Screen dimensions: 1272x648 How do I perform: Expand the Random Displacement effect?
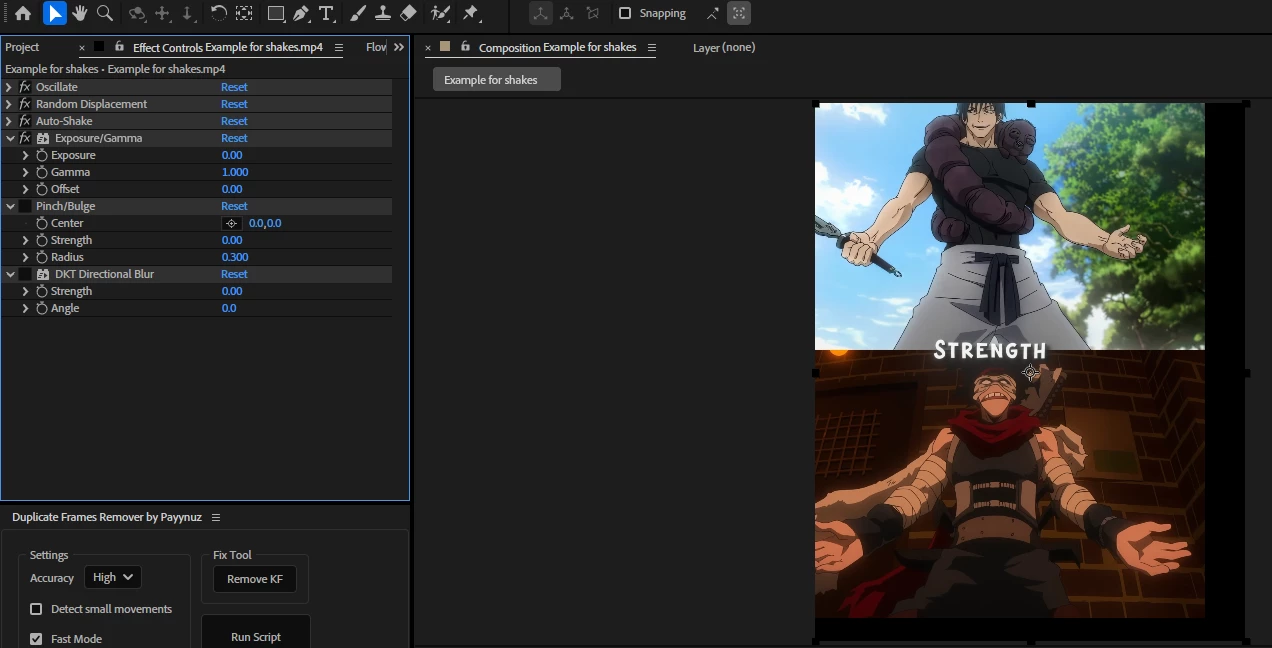(9, 104)
